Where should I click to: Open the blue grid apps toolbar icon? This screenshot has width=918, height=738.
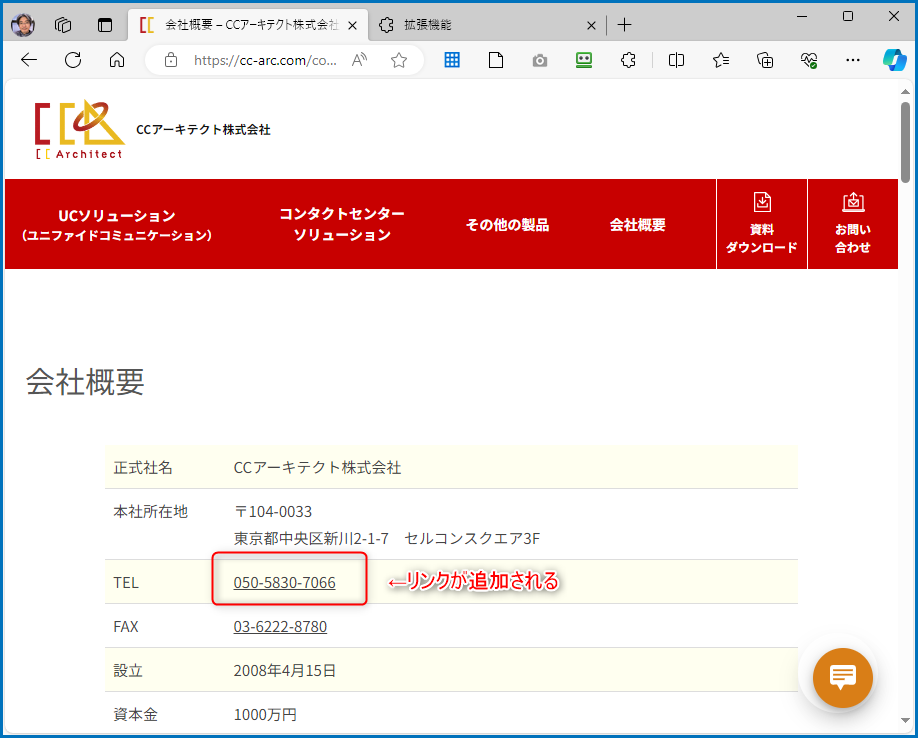pyautogui.click(x=452, y=60)
